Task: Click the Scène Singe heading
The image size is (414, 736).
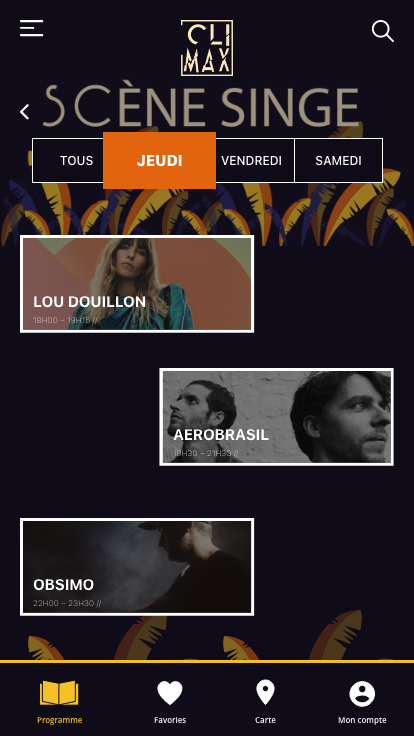Action: tap(201, 107)
